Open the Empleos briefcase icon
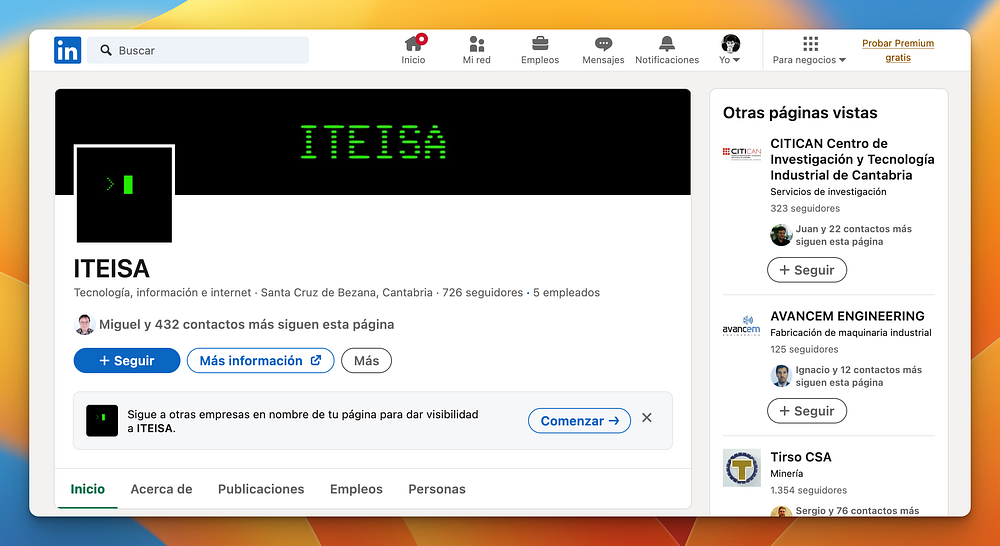The width and height of the screenshot is (1000, 546). (540, 43)
